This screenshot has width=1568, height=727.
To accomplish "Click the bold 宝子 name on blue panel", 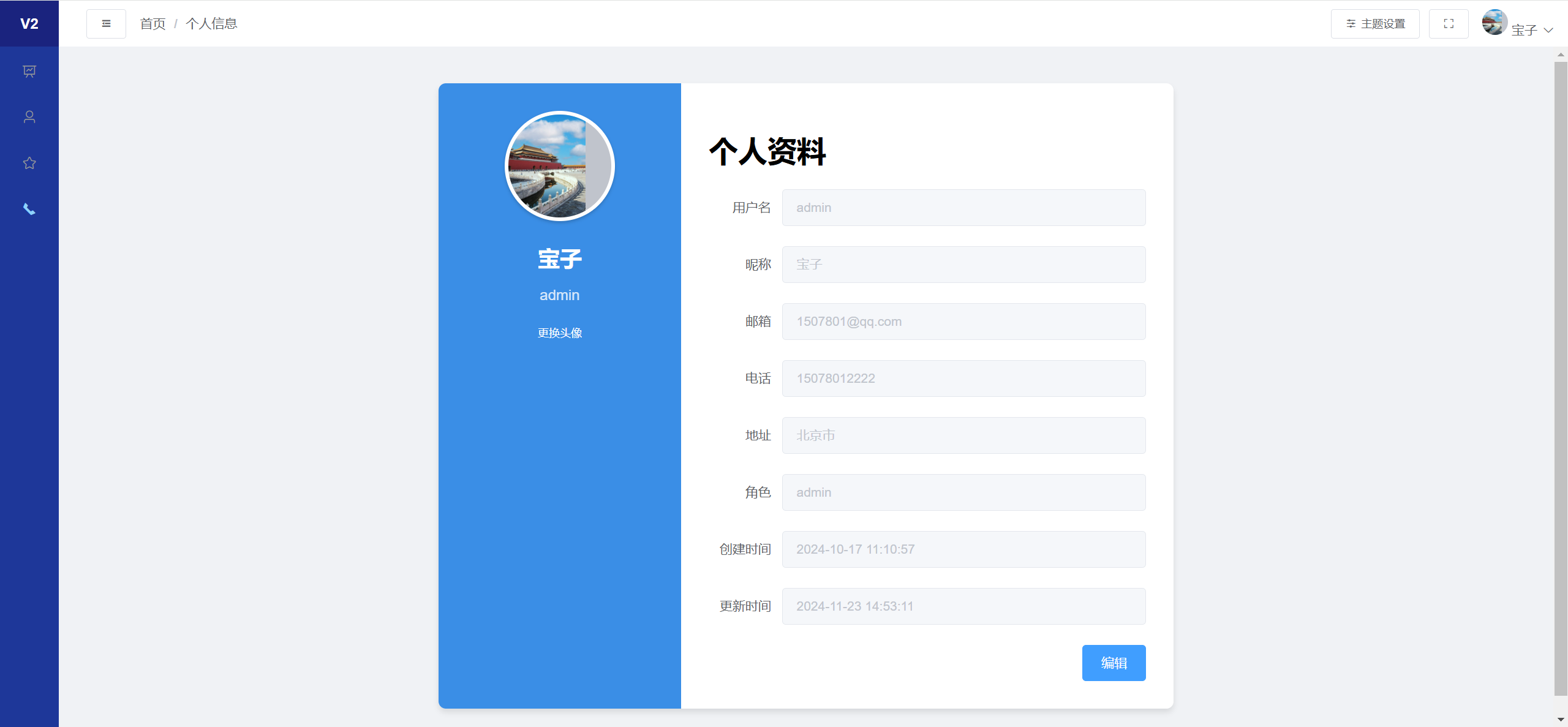I will [x=559, y=259].
